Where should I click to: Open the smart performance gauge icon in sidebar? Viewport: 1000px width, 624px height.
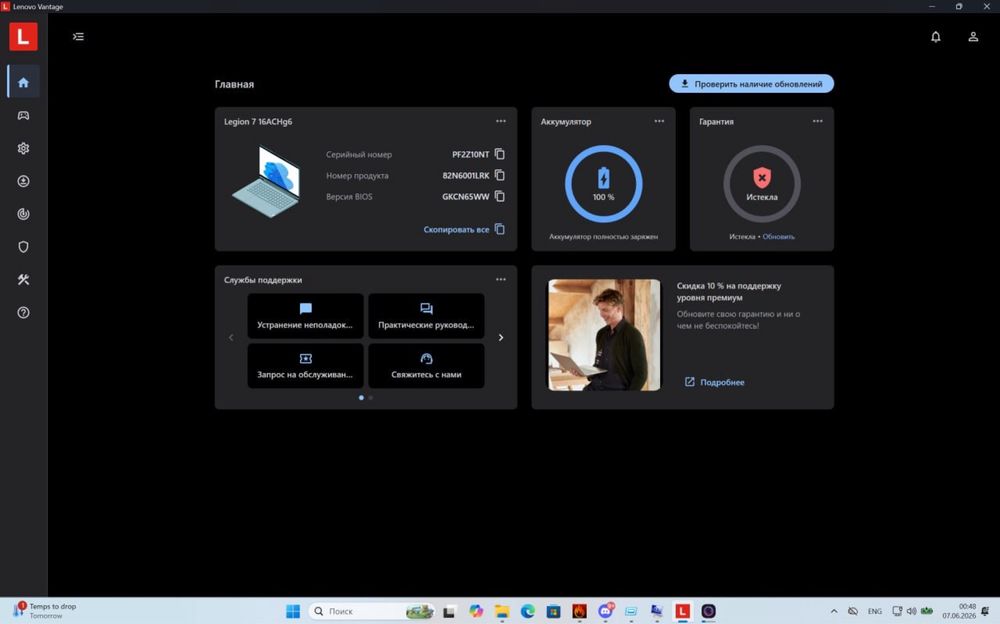point(24,214)
